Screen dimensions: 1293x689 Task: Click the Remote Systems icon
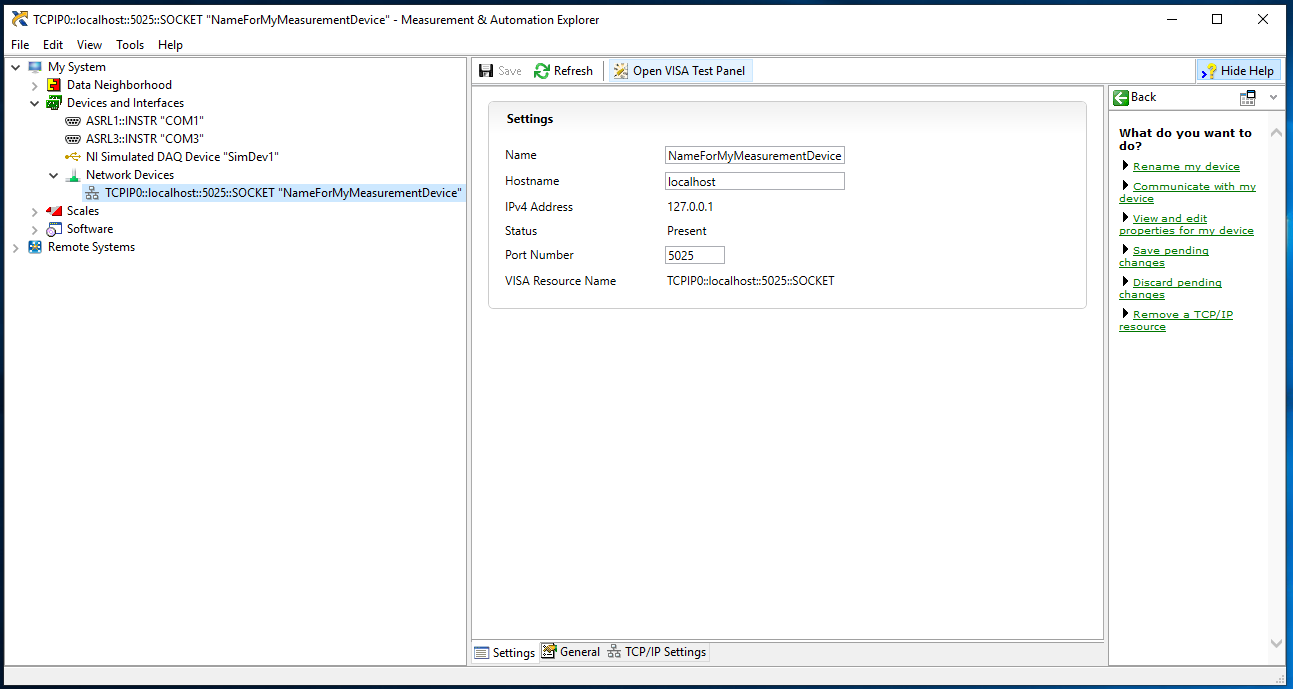[x=35, y=247]
